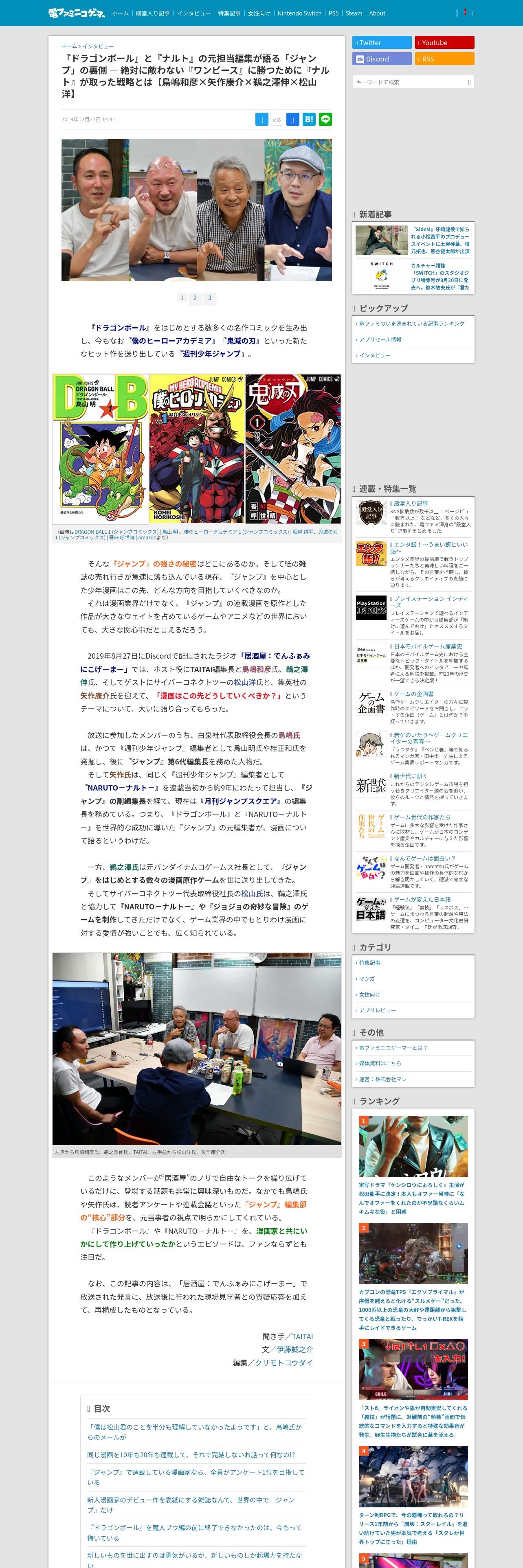Select インタビュー in the top menu
The height and width of the screenshot is (1568, 523).
point(193,13)
